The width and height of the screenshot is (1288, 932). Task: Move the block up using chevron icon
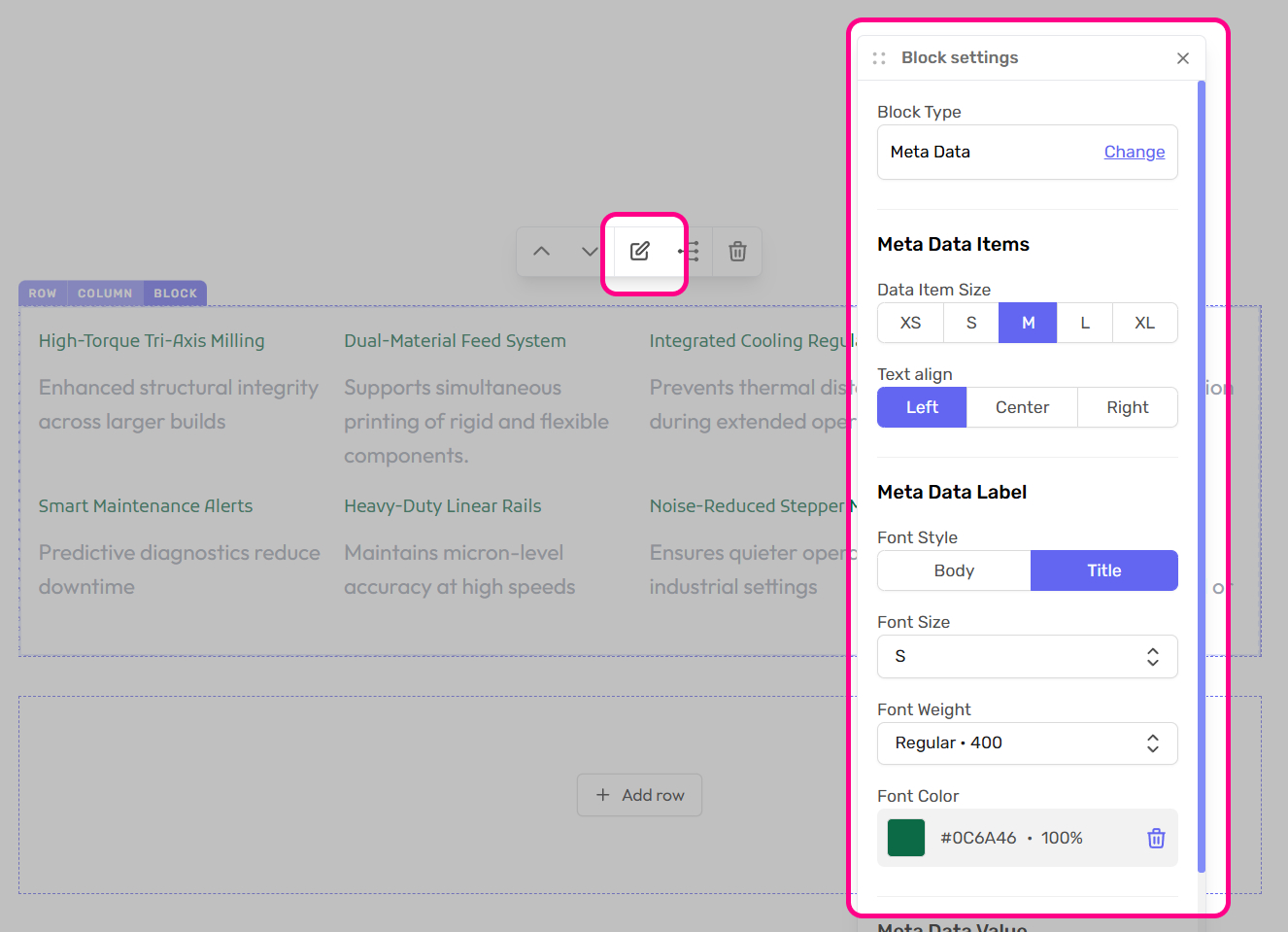tap(541, 251)
